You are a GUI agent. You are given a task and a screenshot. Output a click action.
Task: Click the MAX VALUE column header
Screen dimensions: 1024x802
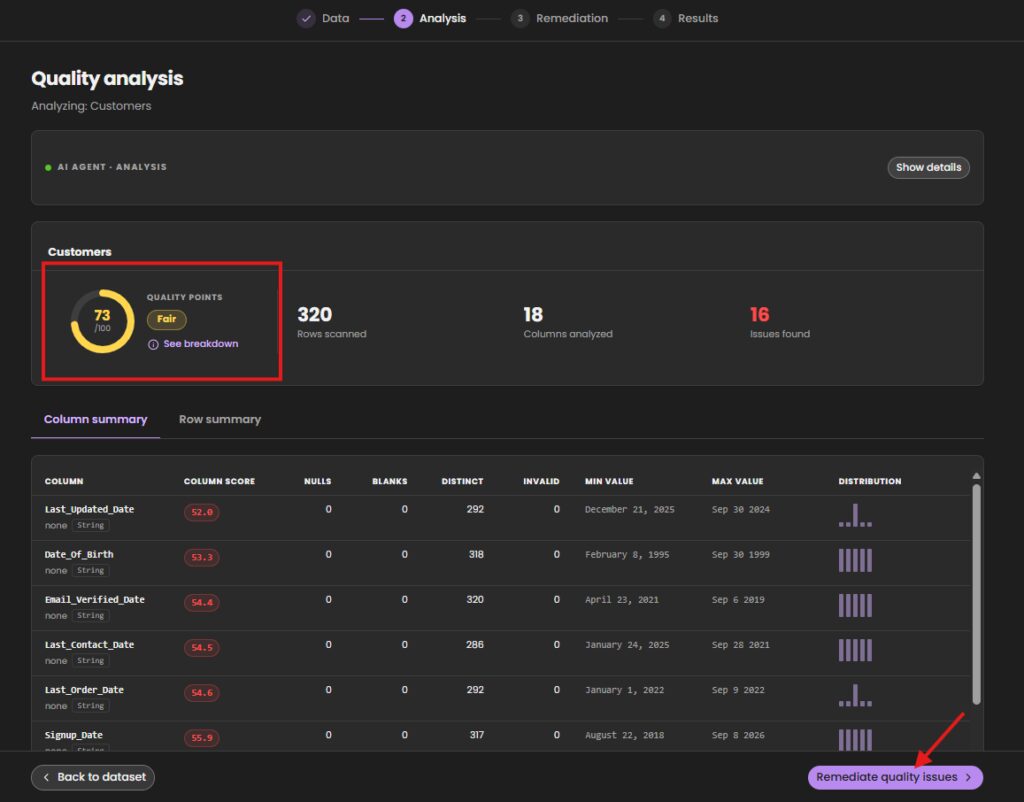[x=737, y=481]
